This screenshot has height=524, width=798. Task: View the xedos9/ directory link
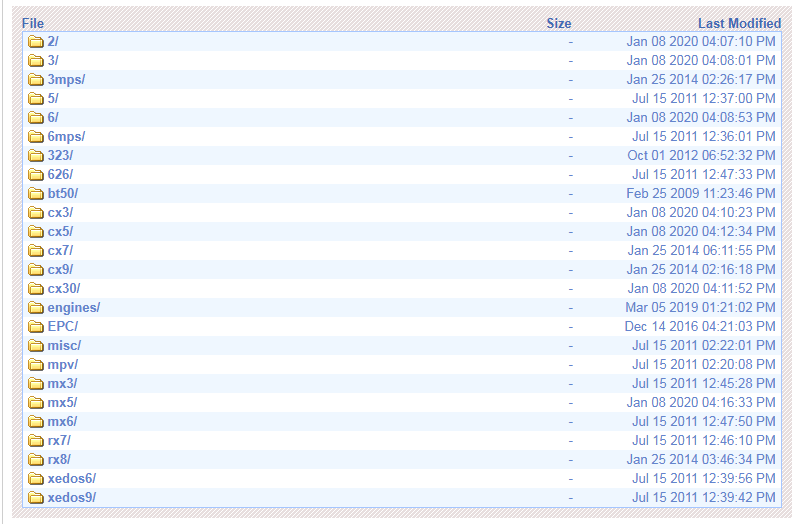click(x=72, y=498)
